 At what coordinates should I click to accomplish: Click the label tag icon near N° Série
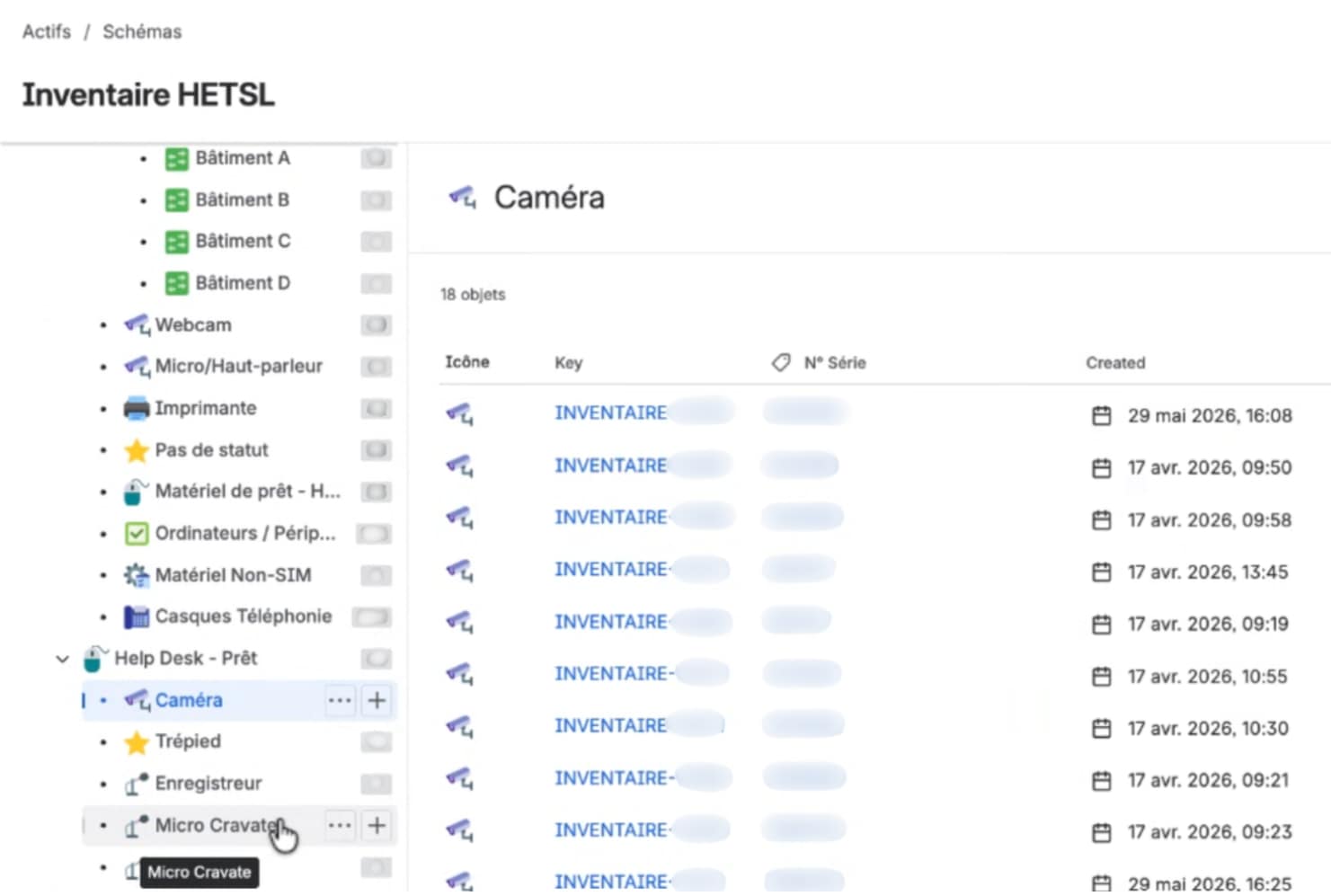click(781, 363)
